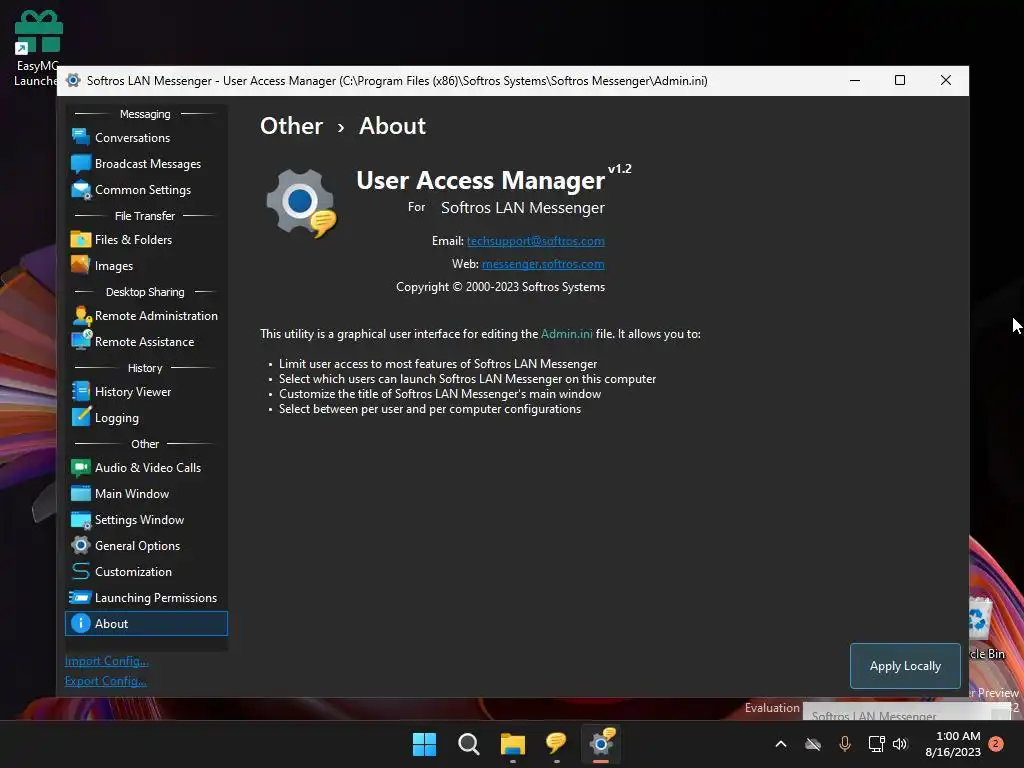1024x768 pixels.
Task: Click the techsupport@softros.com email link
Action: tap(536, 241)
